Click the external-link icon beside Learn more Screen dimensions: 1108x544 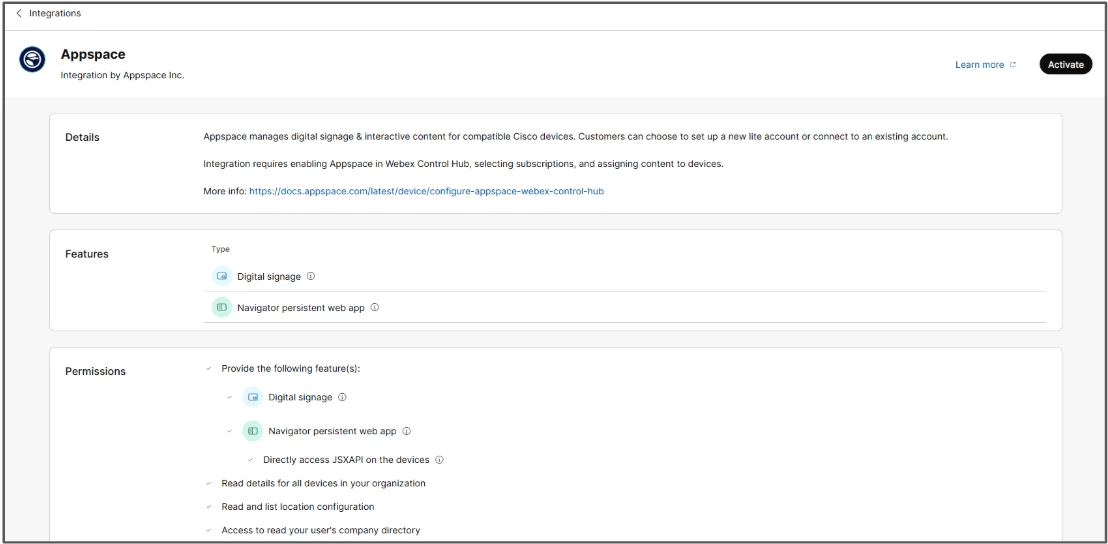(1013, 64)
